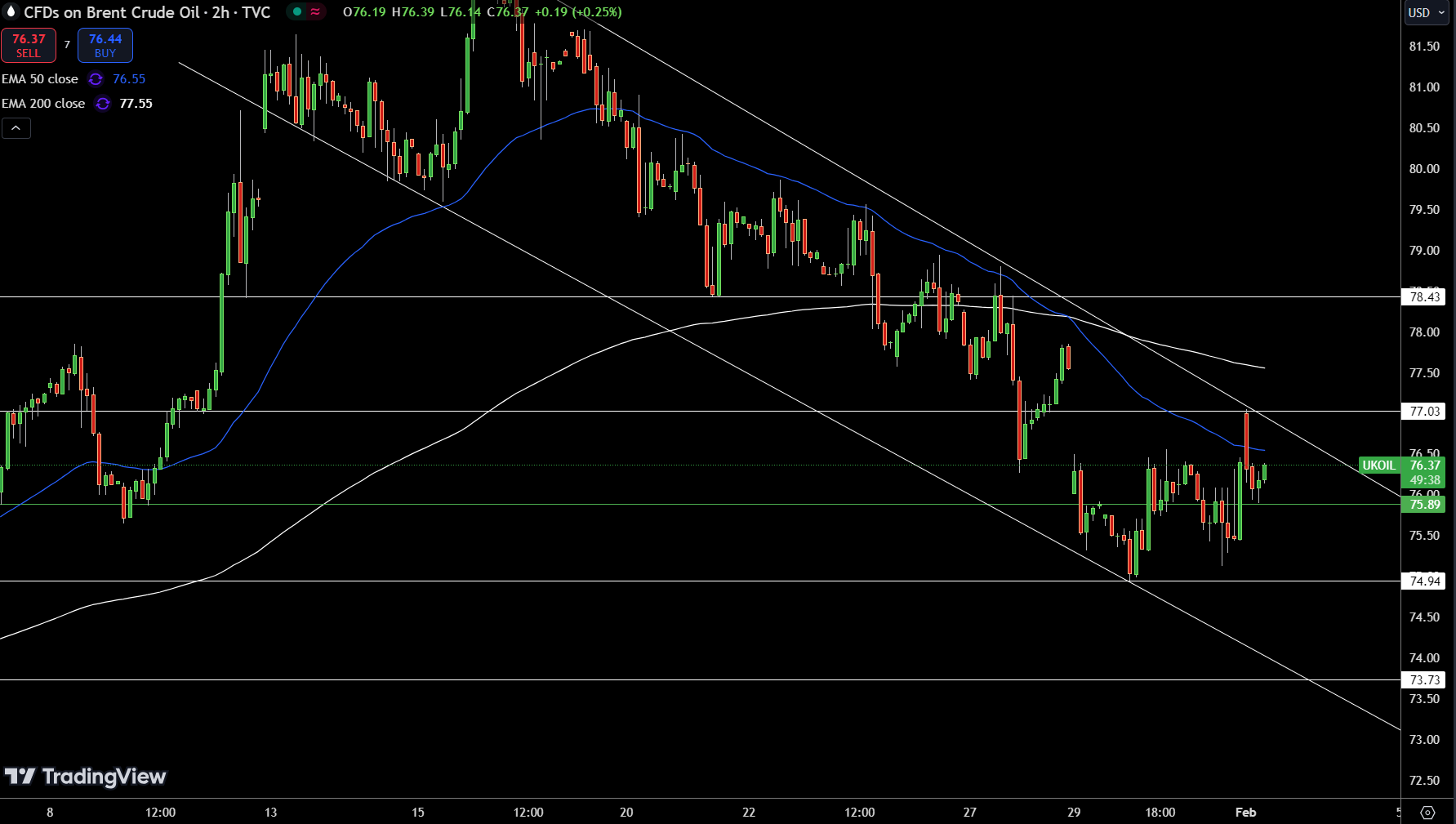The image size is (1456, 824).
Task: Select the EMA 50 close indicator label
Action: 40,79
